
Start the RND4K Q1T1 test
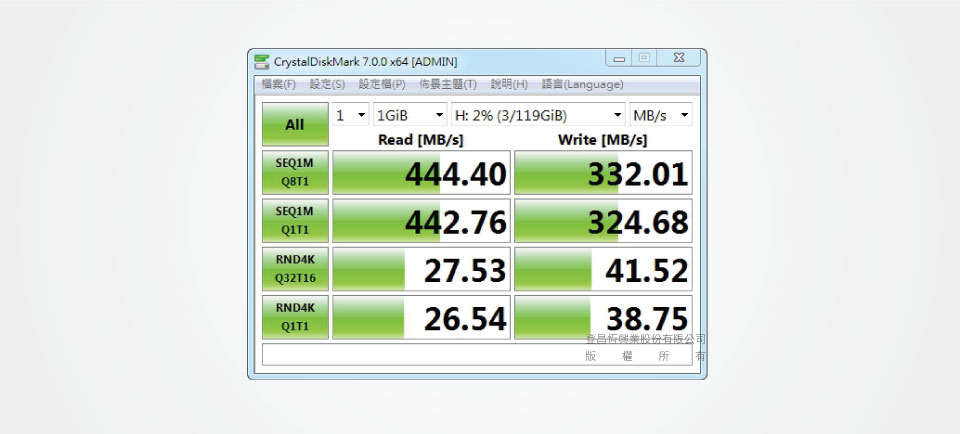click(295, 317)
